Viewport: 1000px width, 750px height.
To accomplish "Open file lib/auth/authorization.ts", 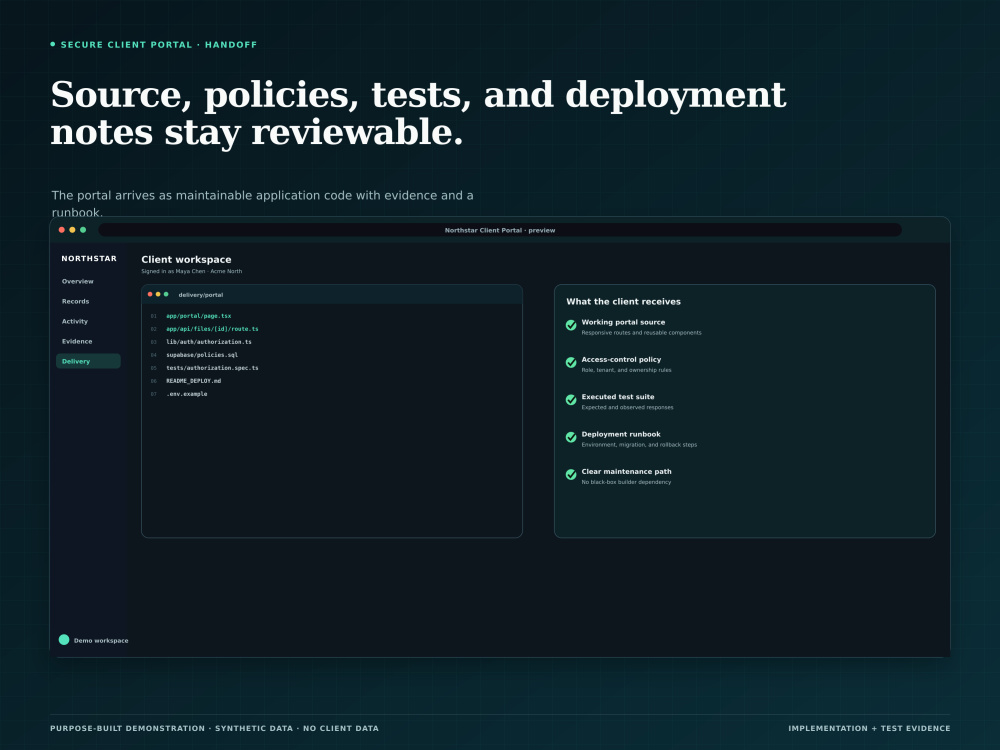I will tap(209, 342).
